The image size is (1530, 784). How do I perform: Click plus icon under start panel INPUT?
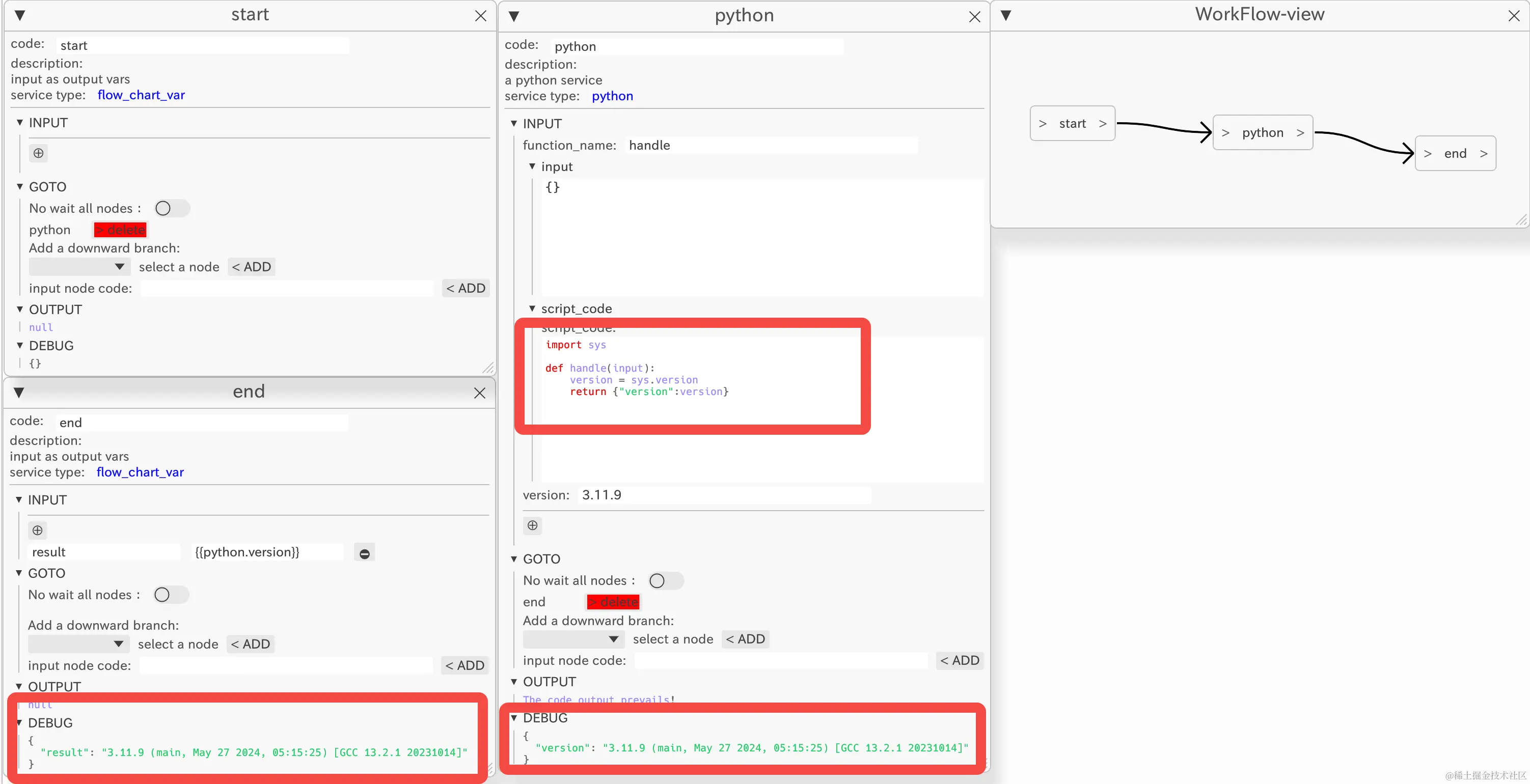(x=39, y=153)
